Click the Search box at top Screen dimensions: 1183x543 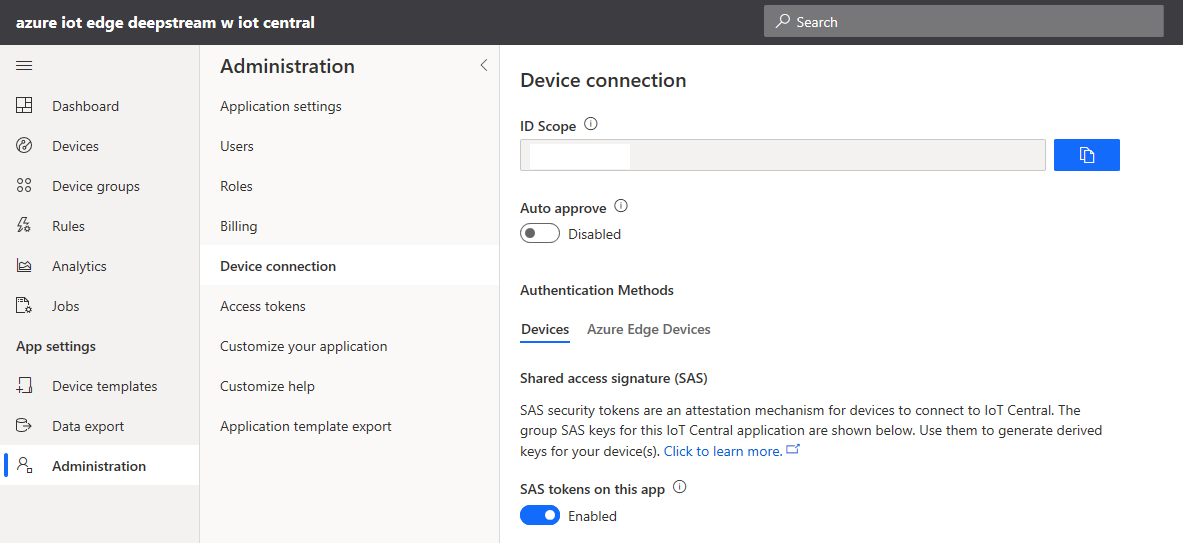[x=963, y=22]
